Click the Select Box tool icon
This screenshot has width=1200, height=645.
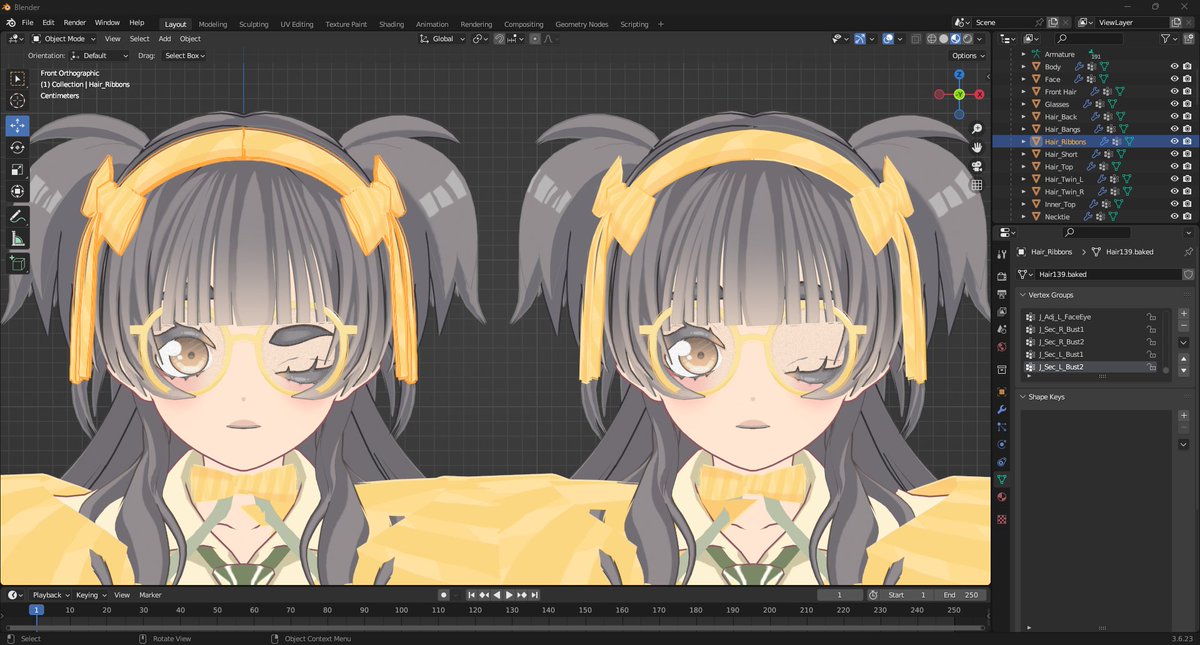(17, 78)
